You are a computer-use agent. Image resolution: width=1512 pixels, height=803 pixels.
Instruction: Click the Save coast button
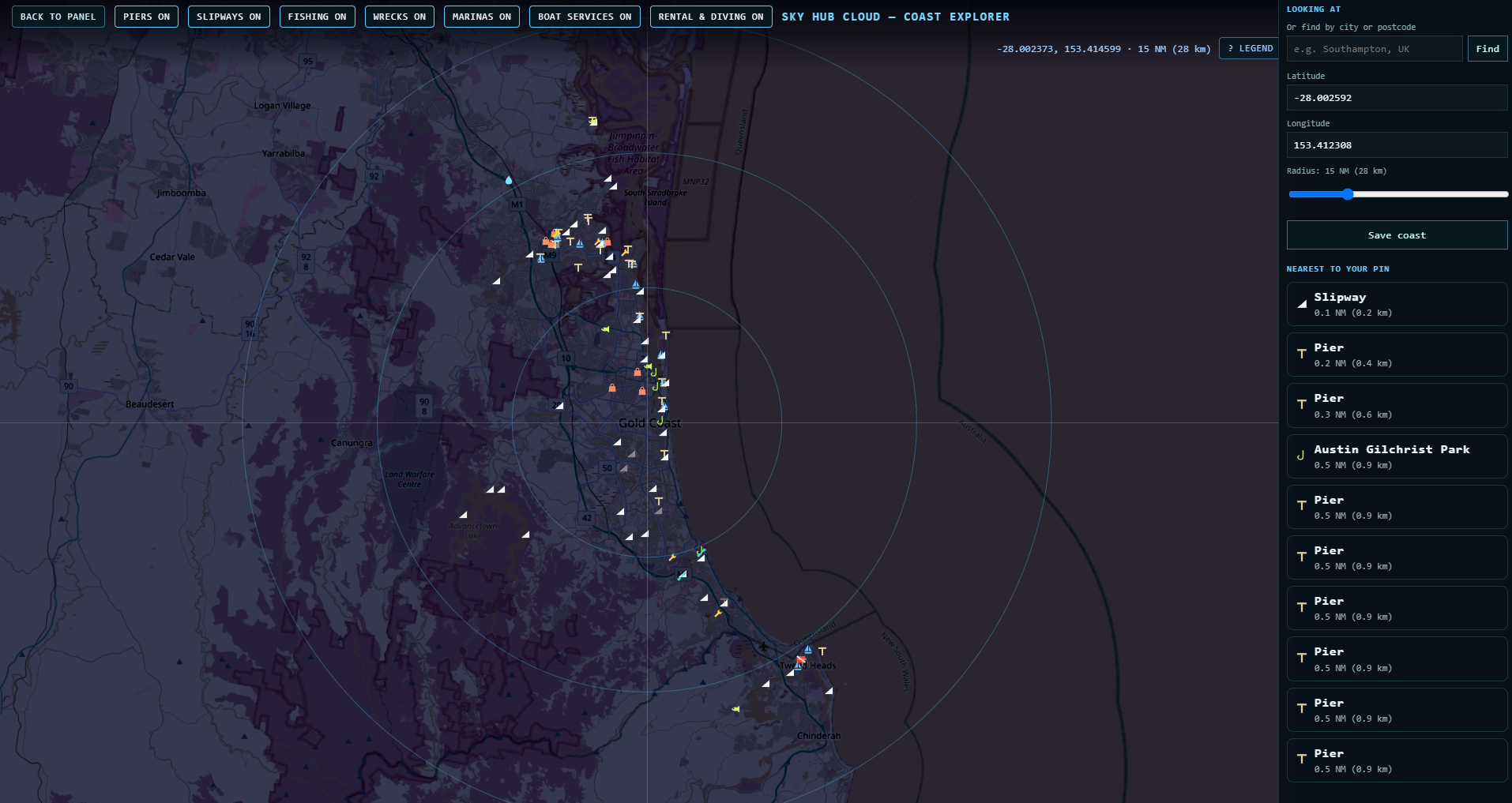click(x=1397, y=235)
